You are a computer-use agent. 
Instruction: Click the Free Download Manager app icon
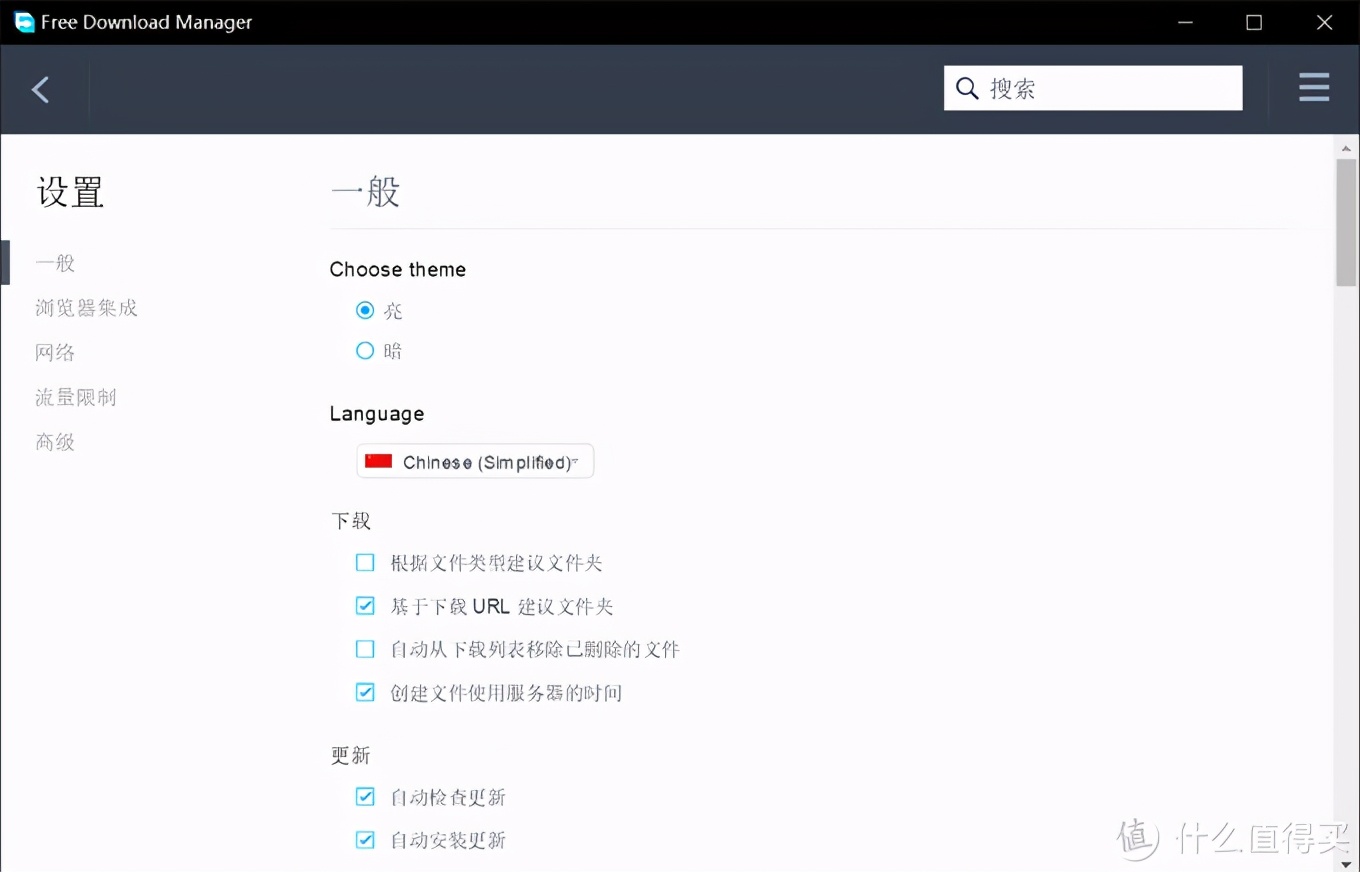[x=24, y=21]
